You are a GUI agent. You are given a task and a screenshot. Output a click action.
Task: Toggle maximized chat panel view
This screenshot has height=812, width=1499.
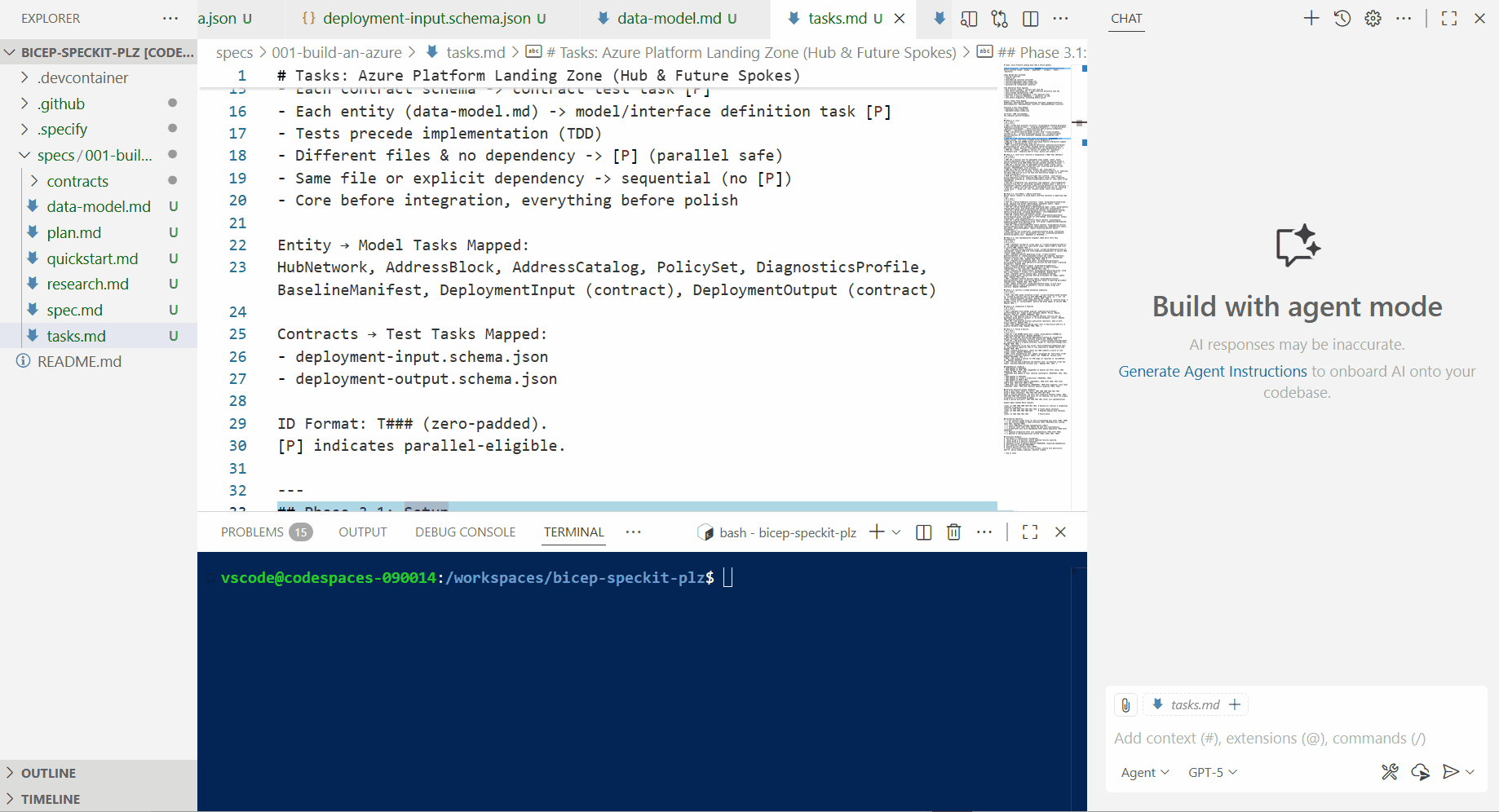pyautogui.click(x=1448, y=18)
